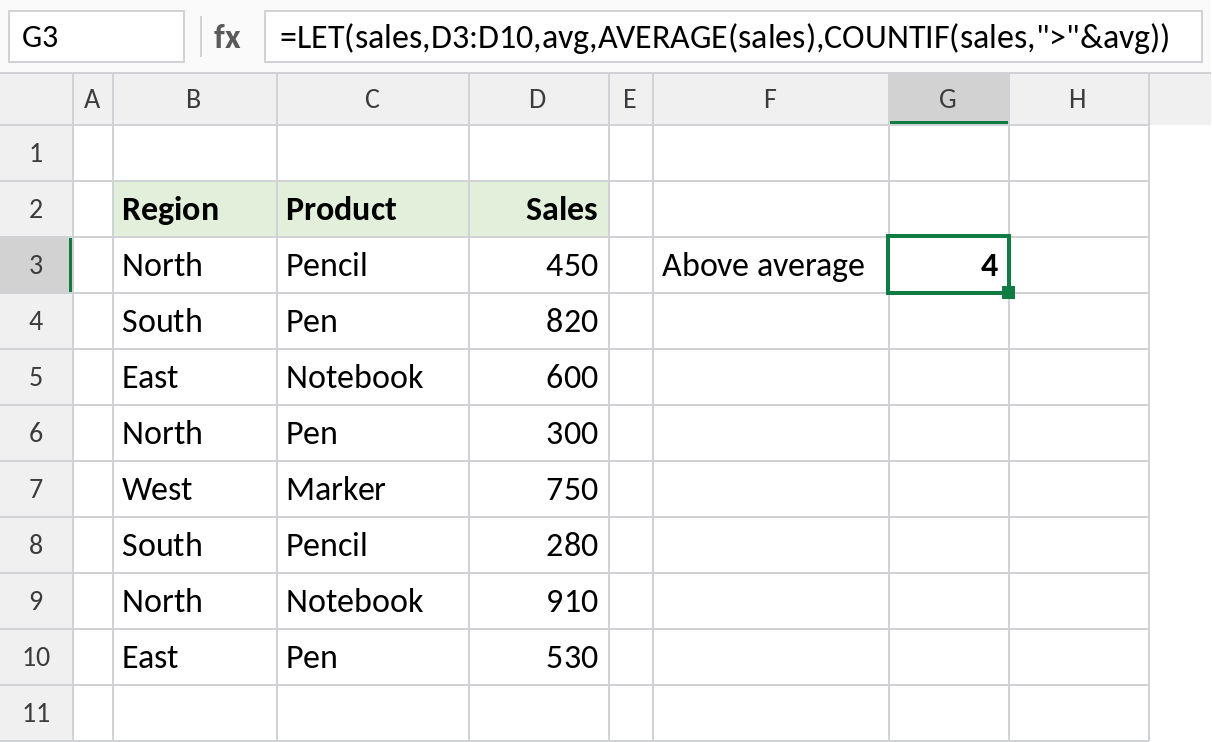
Task: Select row 6 header
Action: click(37, 433)
